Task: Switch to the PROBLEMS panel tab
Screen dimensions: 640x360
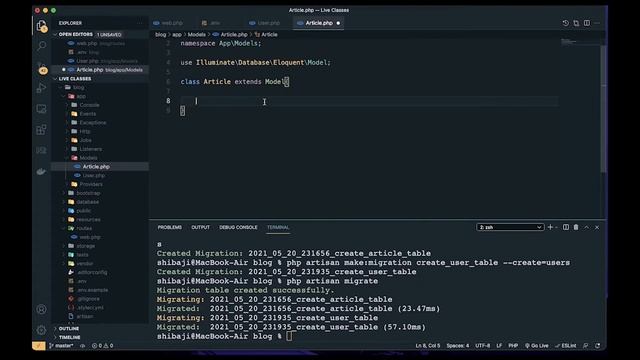Action: [169, 227]
